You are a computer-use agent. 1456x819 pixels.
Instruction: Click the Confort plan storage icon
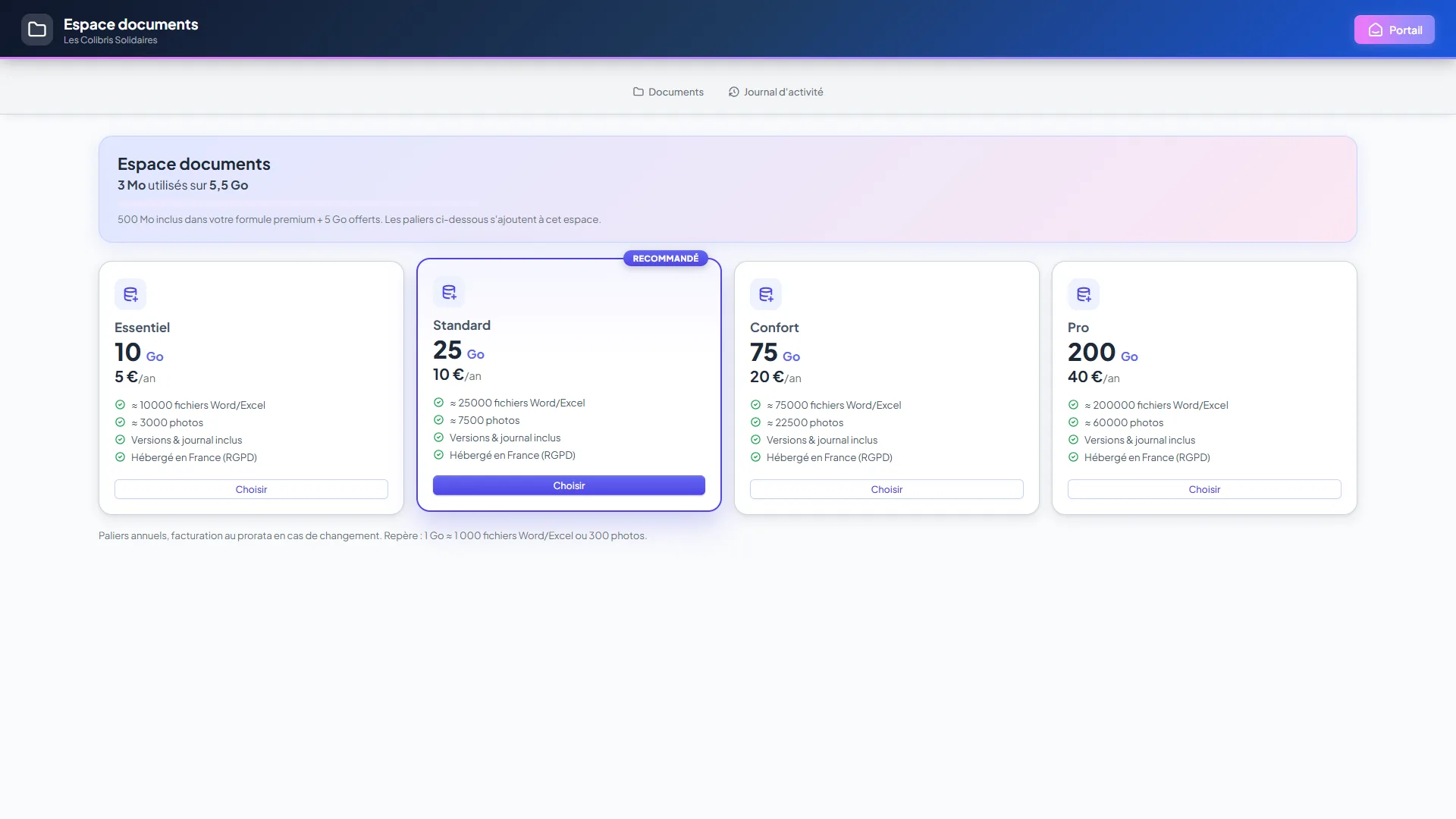coord(766,294)
